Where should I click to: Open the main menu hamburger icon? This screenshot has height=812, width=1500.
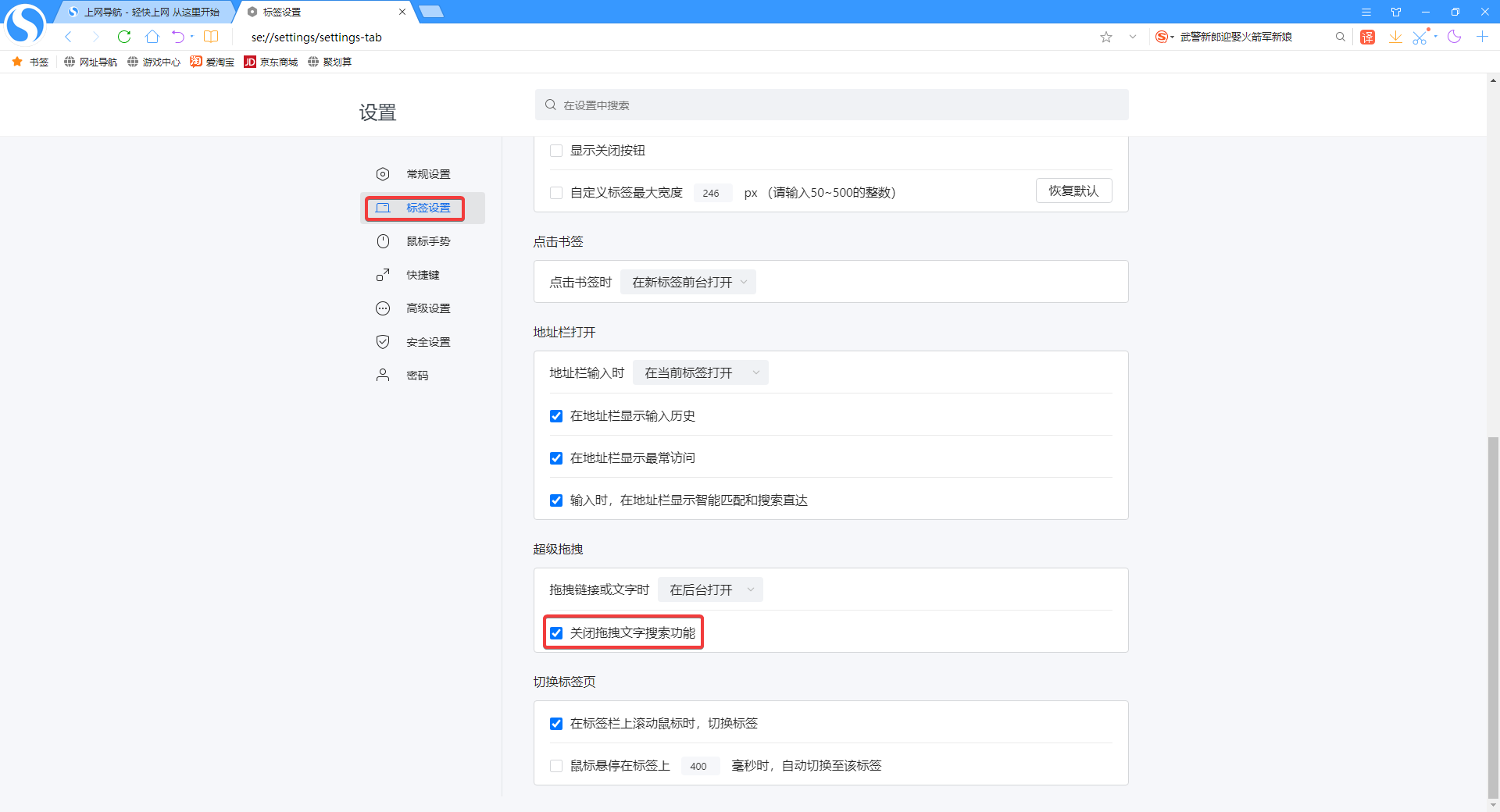point(1366,12)
